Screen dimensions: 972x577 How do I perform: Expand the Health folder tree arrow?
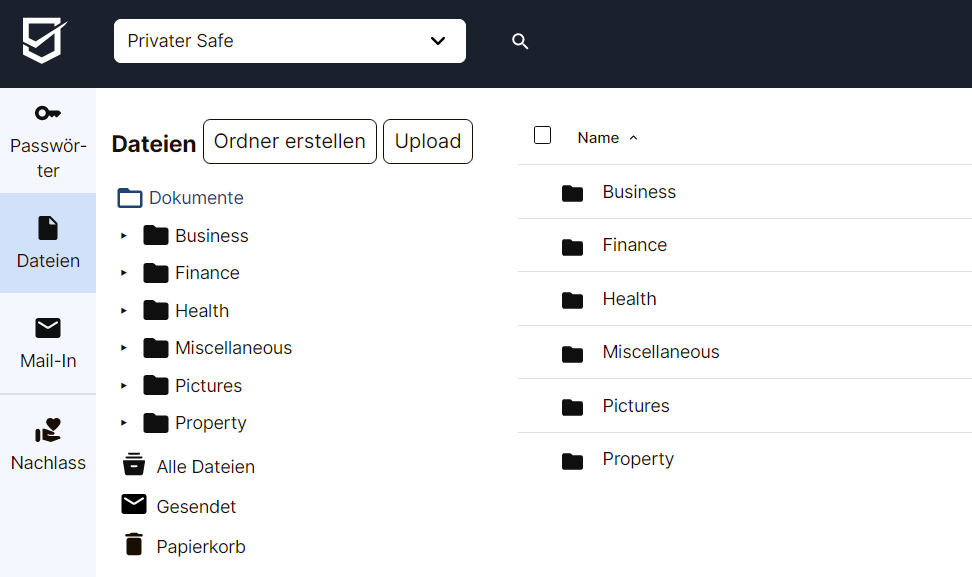123,311
